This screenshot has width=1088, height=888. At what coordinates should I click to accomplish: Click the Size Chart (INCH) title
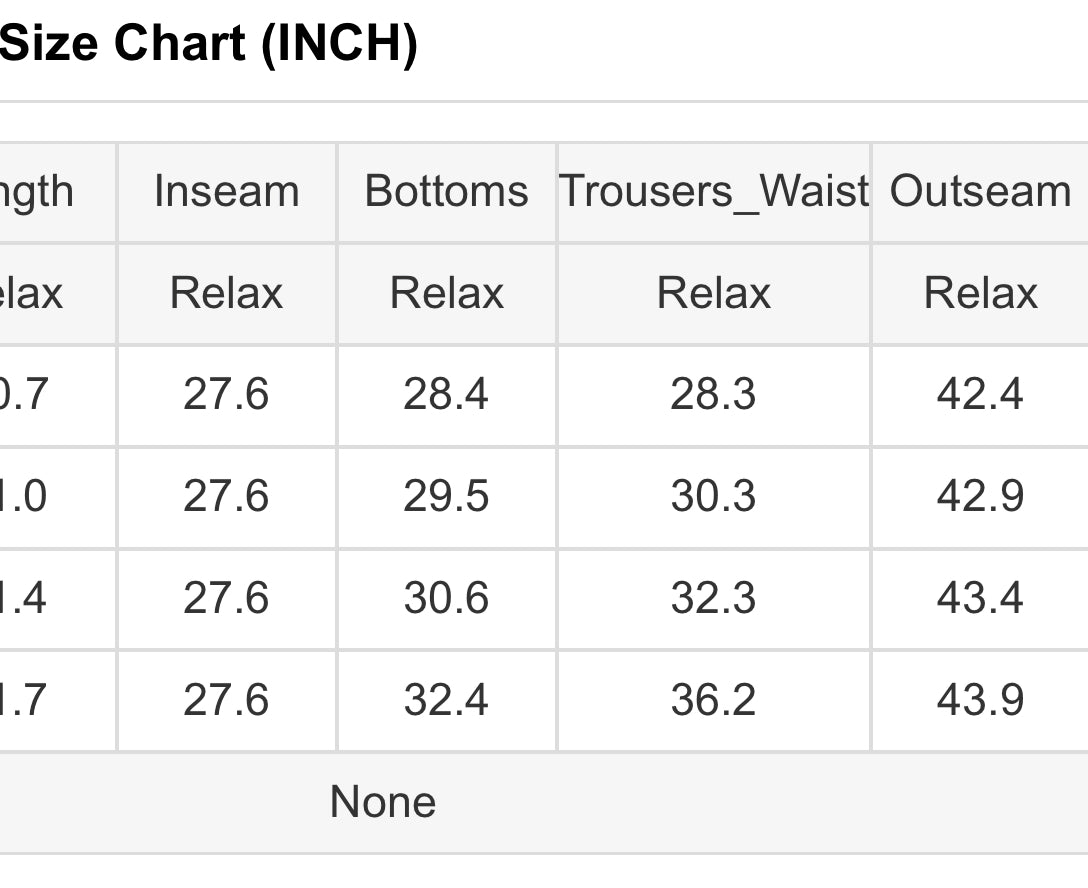tap(208, 44)
